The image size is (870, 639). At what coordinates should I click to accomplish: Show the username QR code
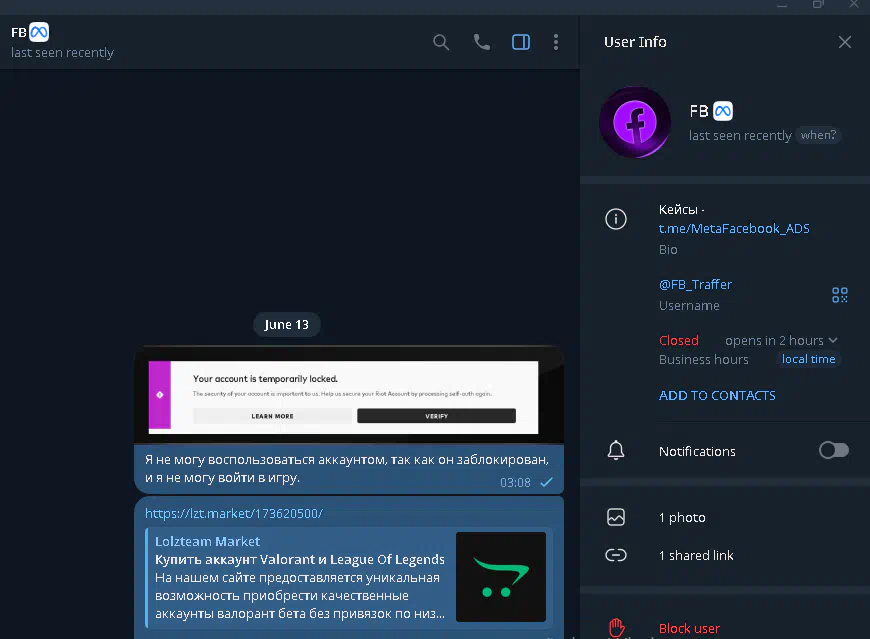[839, 295]
